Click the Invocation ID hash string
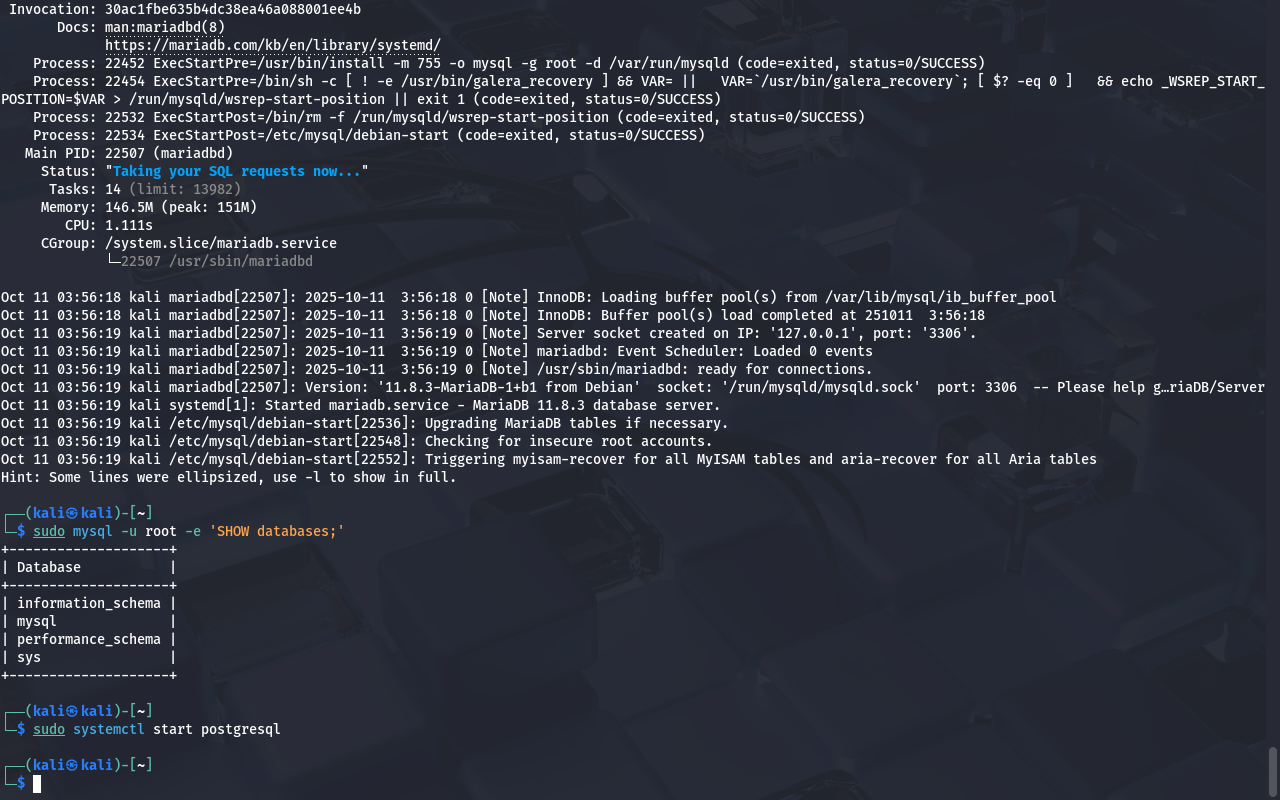The height and width of the screenshot is (800, 1280). [232, 9]
